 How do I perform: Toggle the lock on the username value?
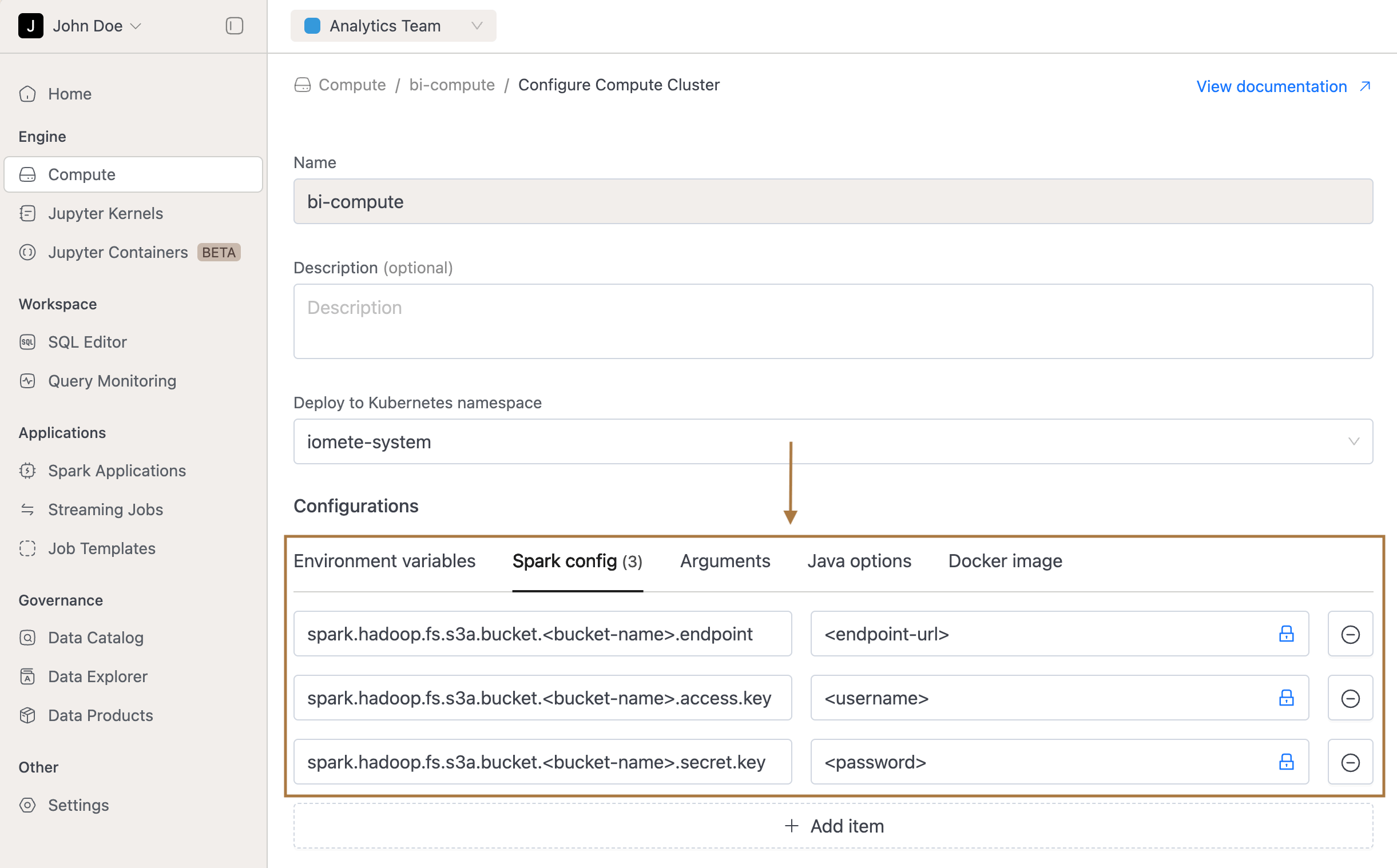pyautogui.click(x=1287, y=698)
